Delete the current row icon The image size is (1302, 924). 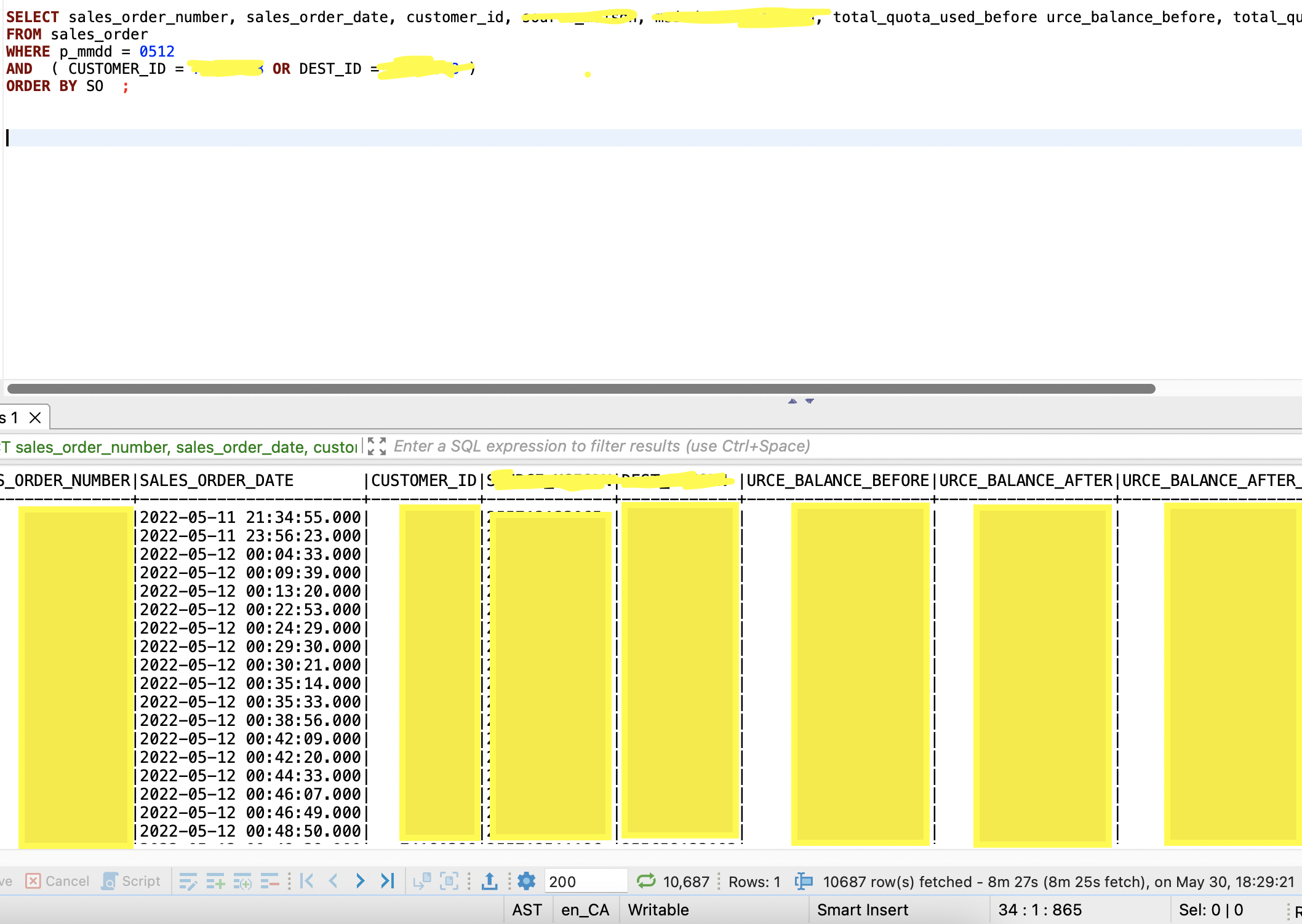tap(270, 880)
